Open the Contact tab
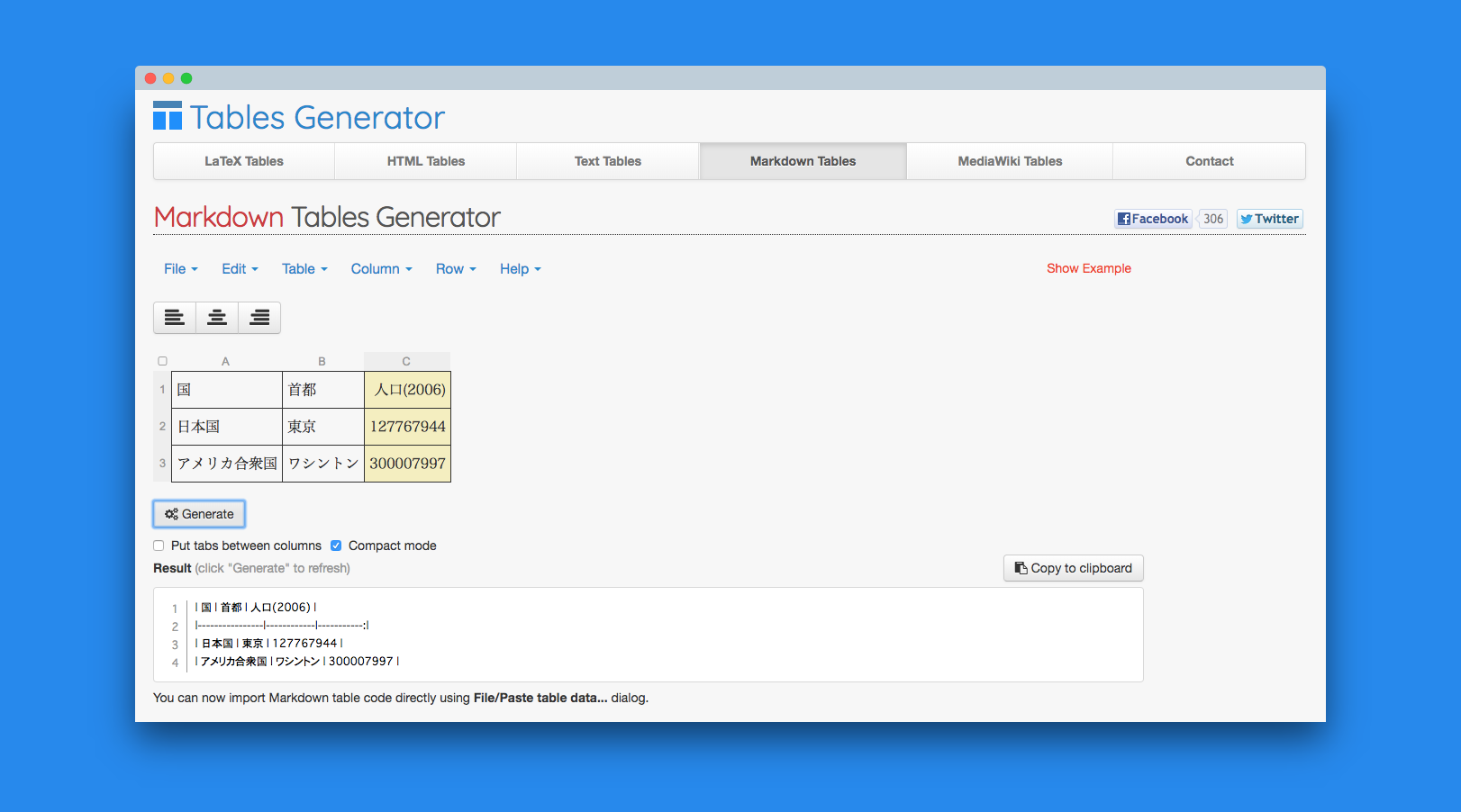The image size is (1461, 812). [1210, 161]
